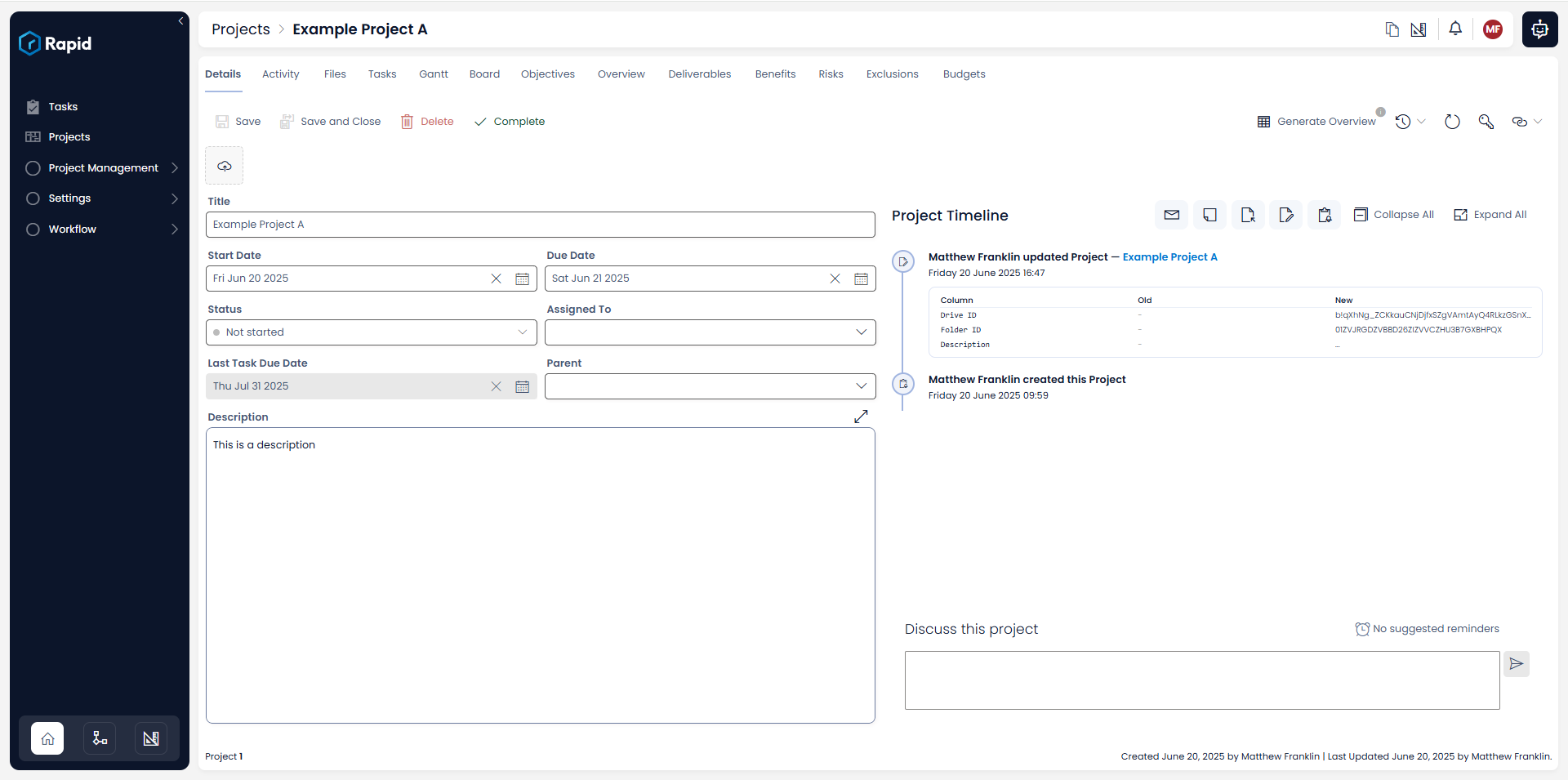The width and height of the screenshot is (1568, 780).
Task: Click the refresh circle icon
Action: [x=1452, y=122]
